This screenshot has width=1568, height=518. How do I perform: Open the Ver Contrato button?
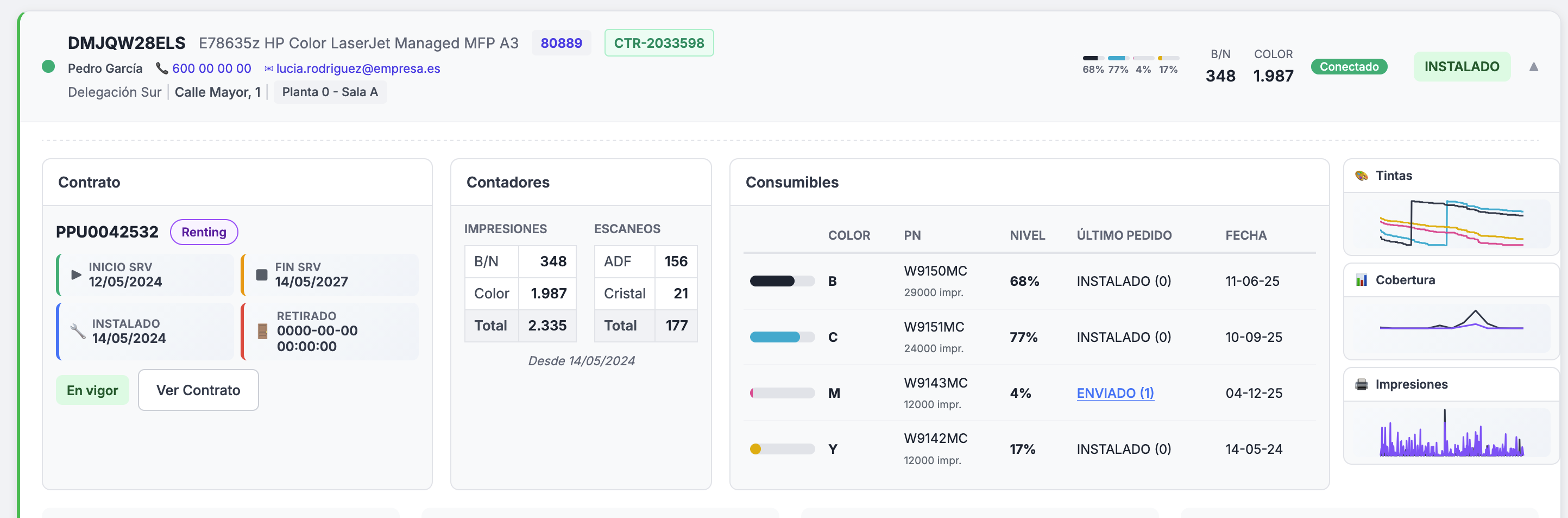click(198, 390)
